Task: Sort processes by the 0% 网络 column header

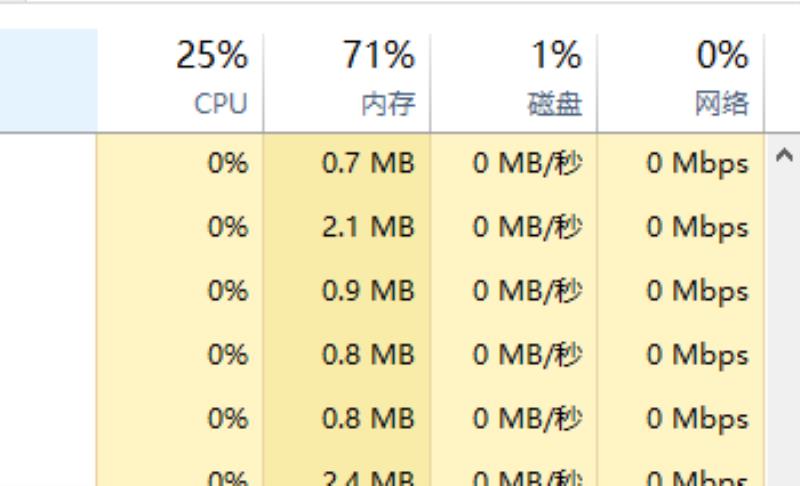Action: click(681, 80)
